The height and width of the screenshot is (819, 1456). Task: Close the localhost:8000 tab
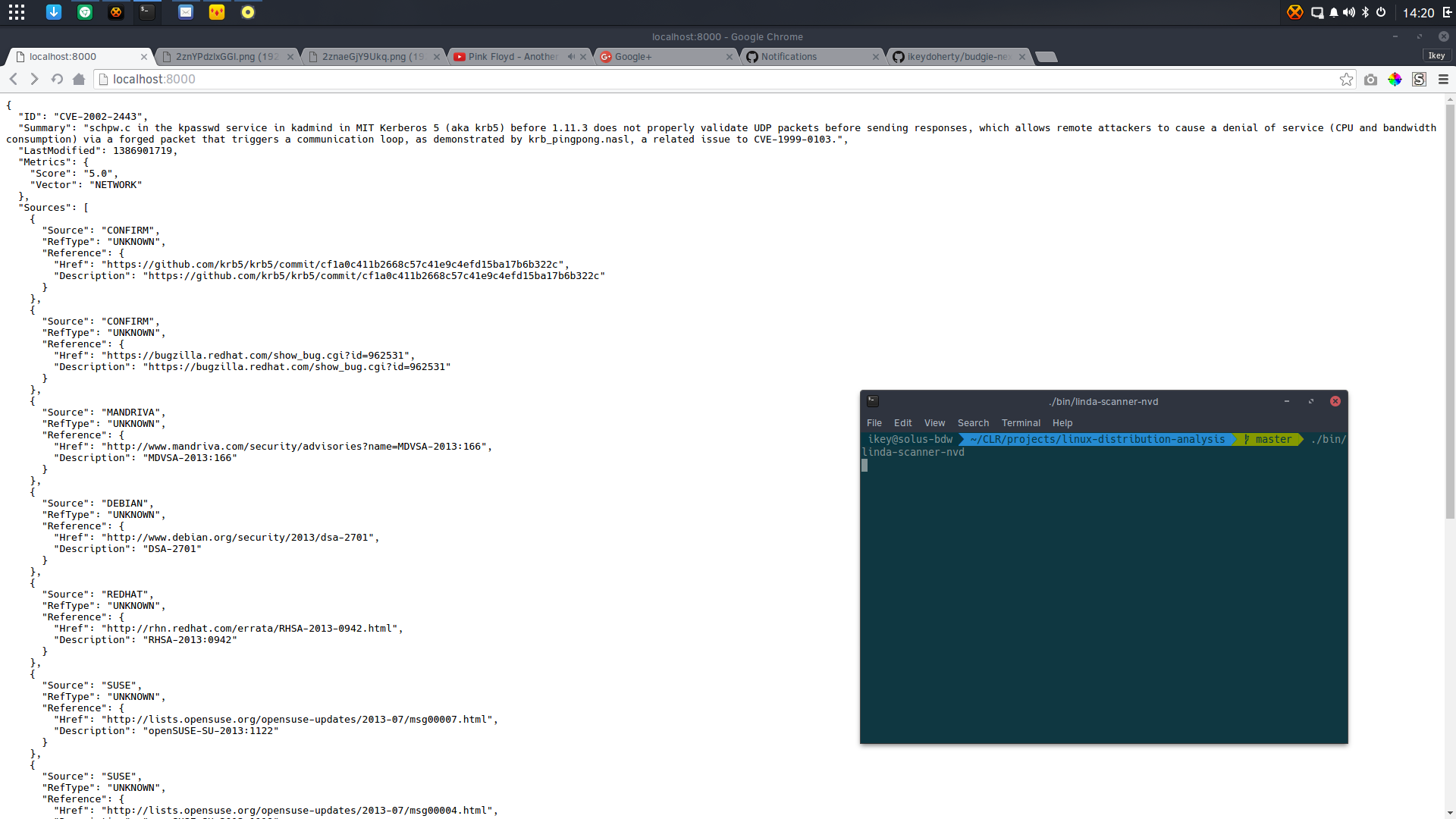[144, 57]
